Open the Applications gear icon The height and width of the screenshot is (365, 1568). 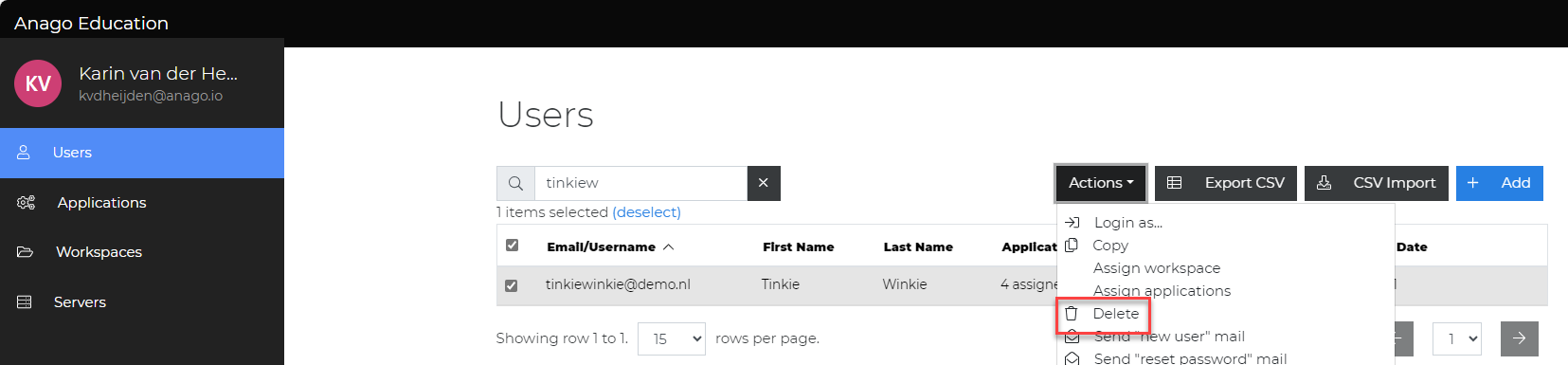click(26, 203)
